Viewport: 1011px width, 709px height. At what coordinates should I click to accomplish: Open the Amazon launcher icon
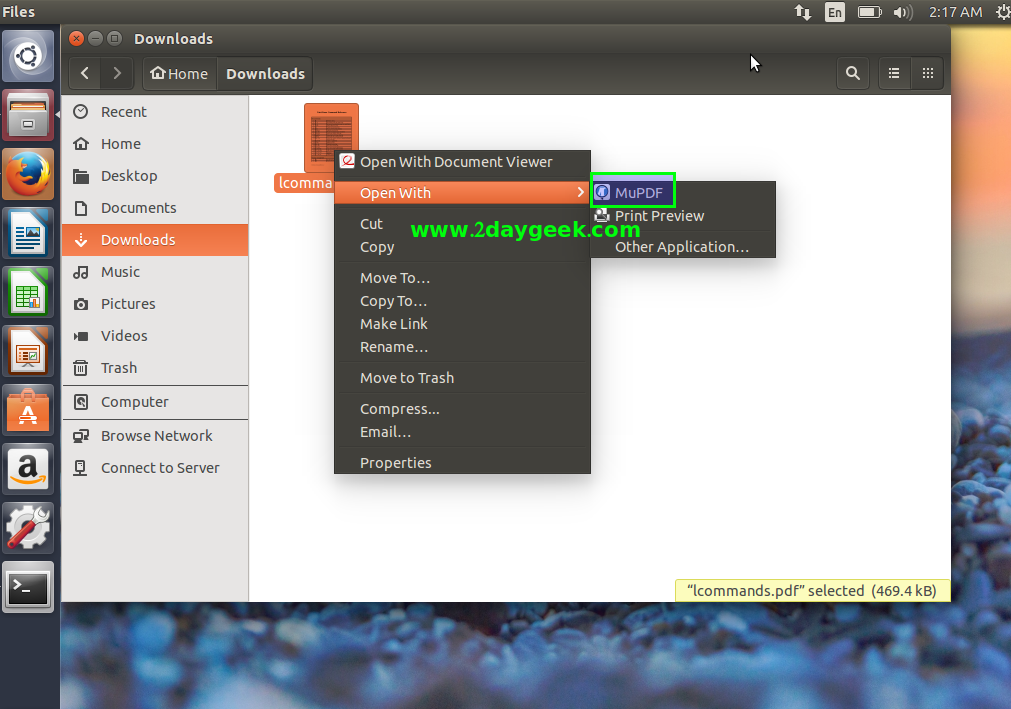click(28, 470)
